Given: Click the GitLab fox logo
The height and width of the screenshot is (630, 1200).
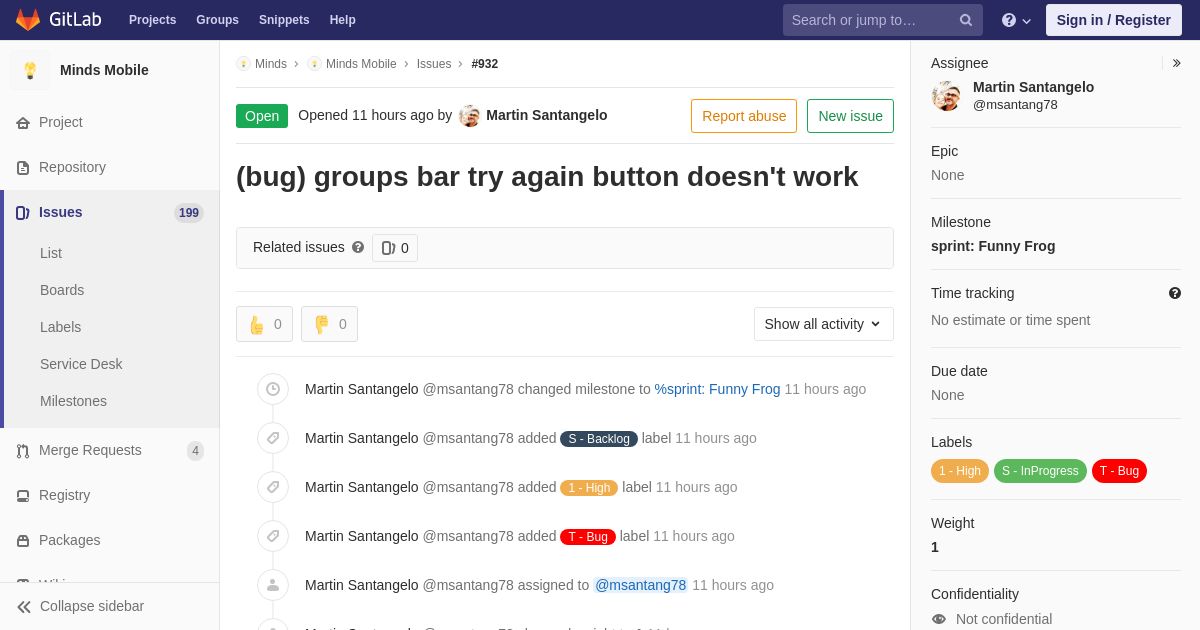Looking at the screenshot, I should (x=28, y=20).
